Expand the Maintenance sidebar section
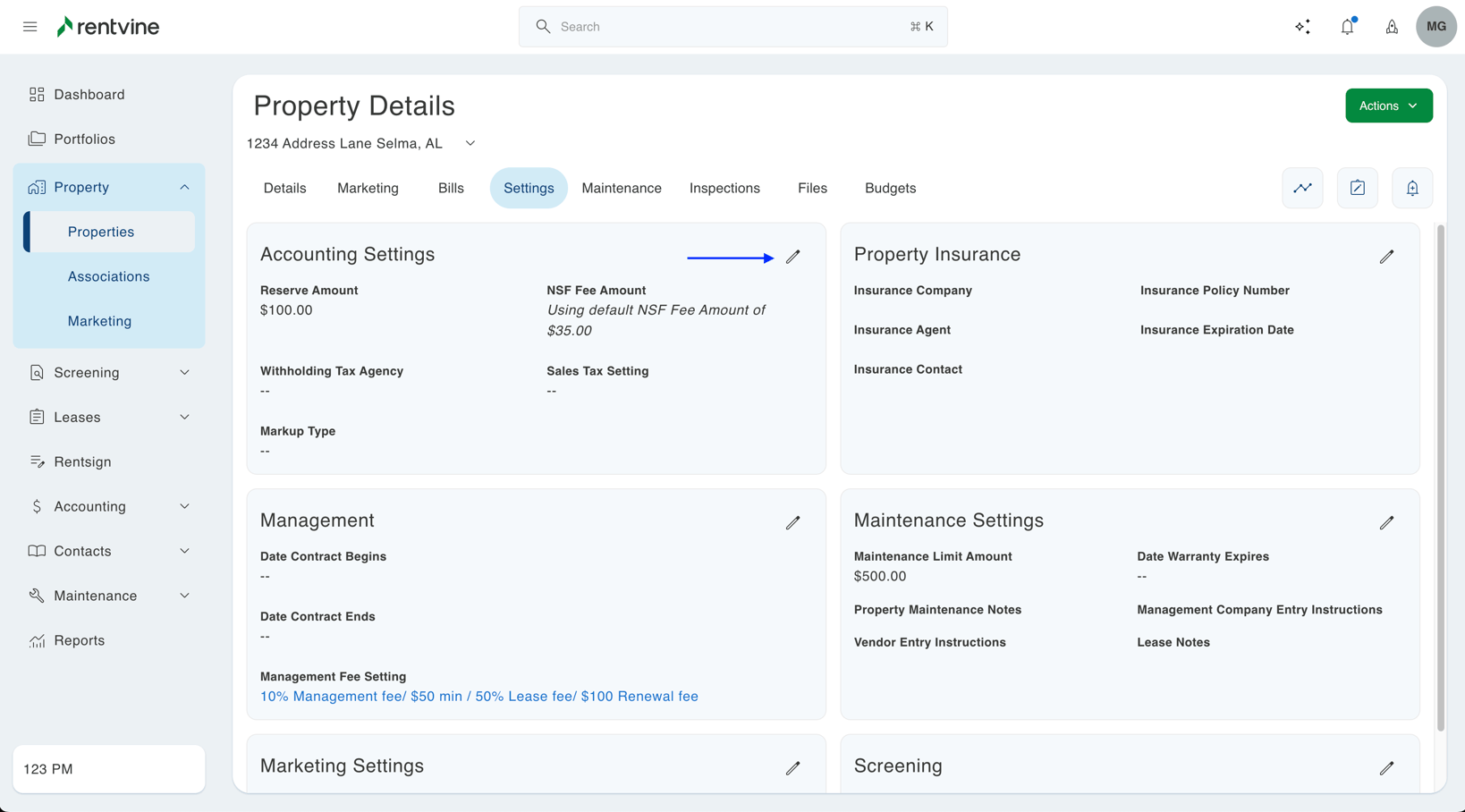Image resolution: width=1465 pixels, height=812 pixels. 184,596
